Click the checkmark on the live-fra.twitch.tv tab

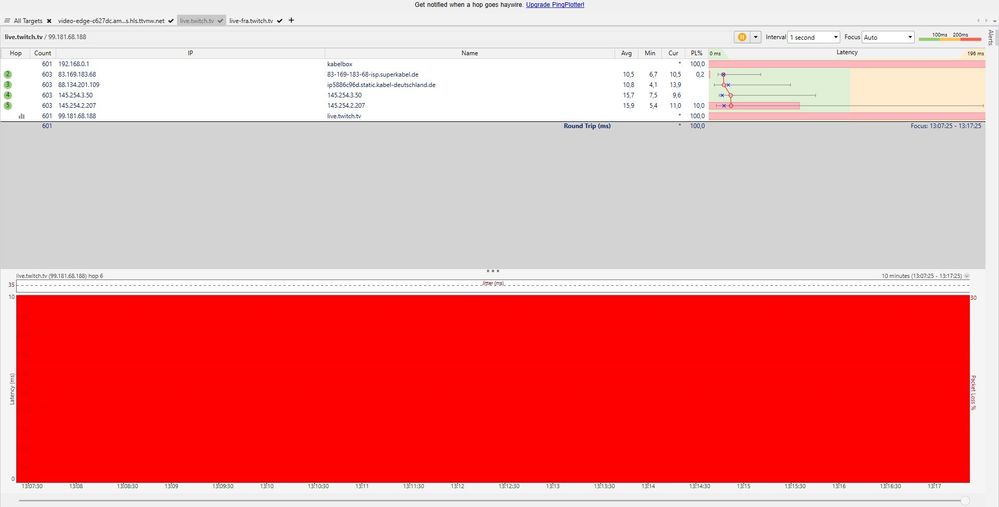tap(280, 21)
